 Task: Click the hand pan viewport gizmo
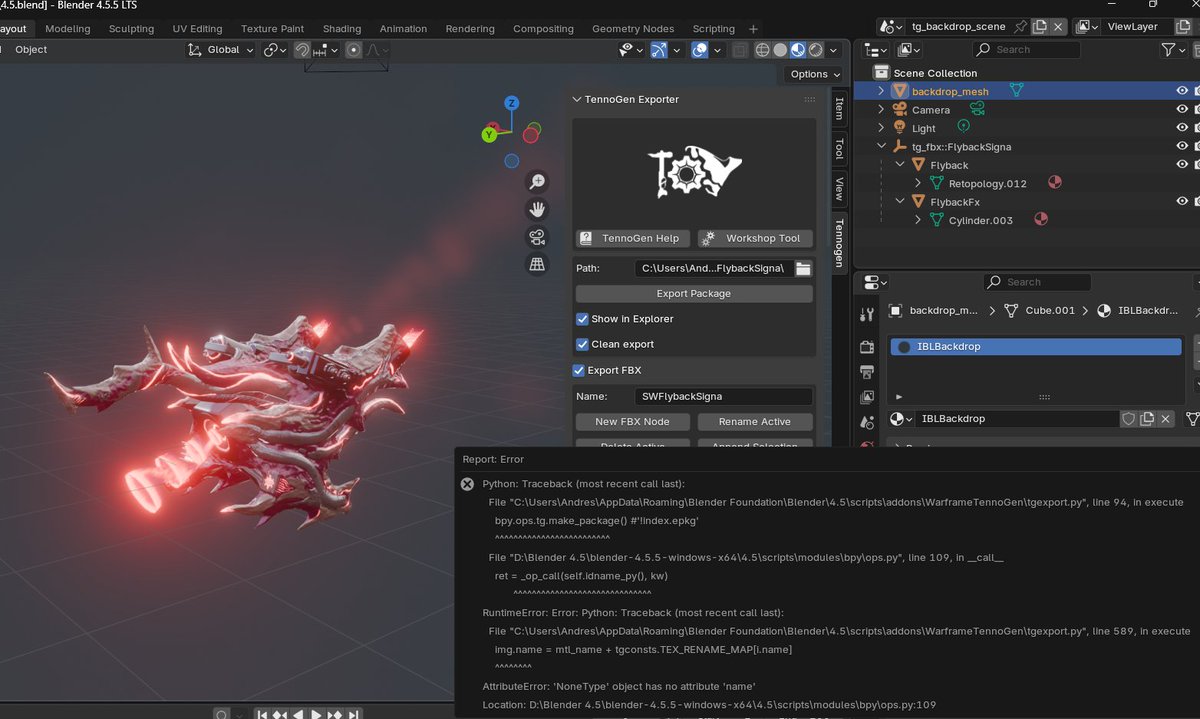coord(537,209)
